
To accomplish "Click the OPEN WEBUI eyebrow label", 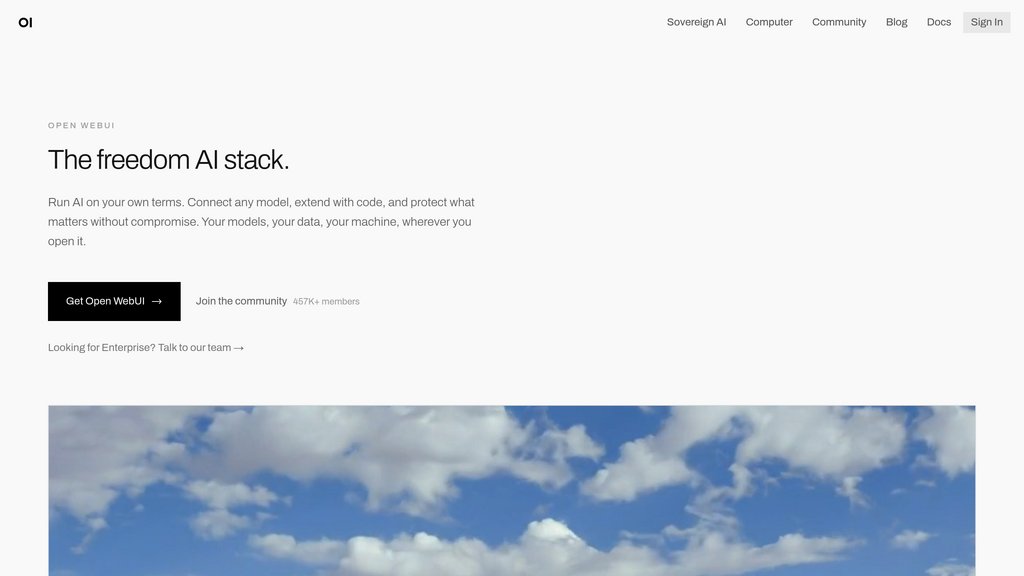I will 81,125.
